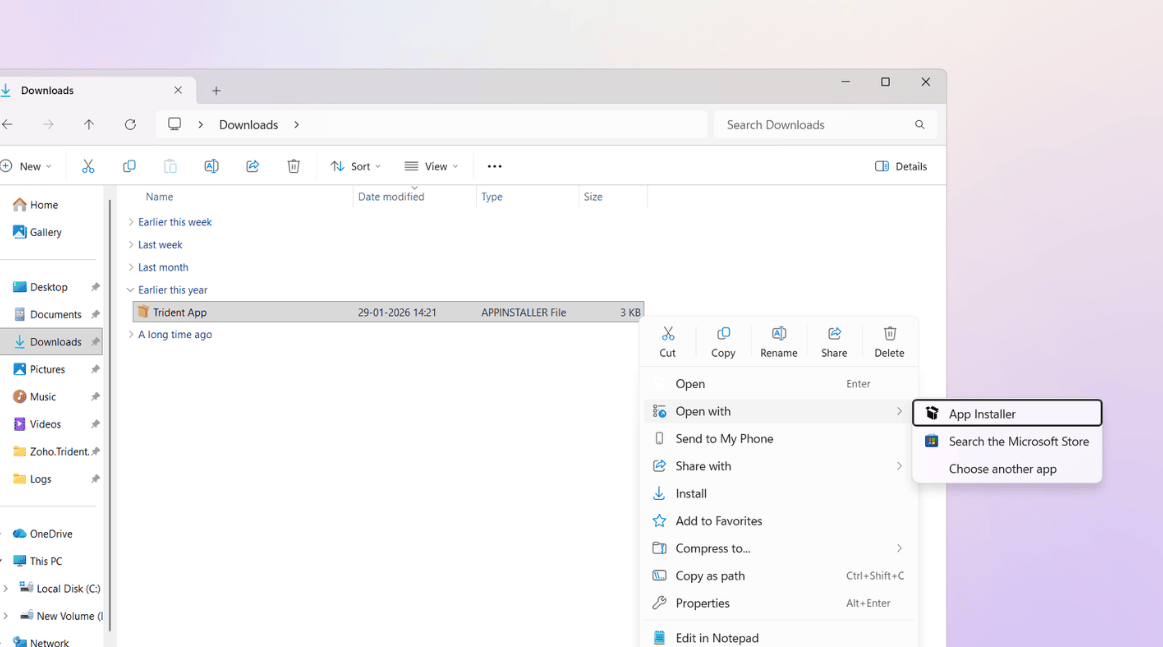Choose Cut in the context menu

(668, 342)
